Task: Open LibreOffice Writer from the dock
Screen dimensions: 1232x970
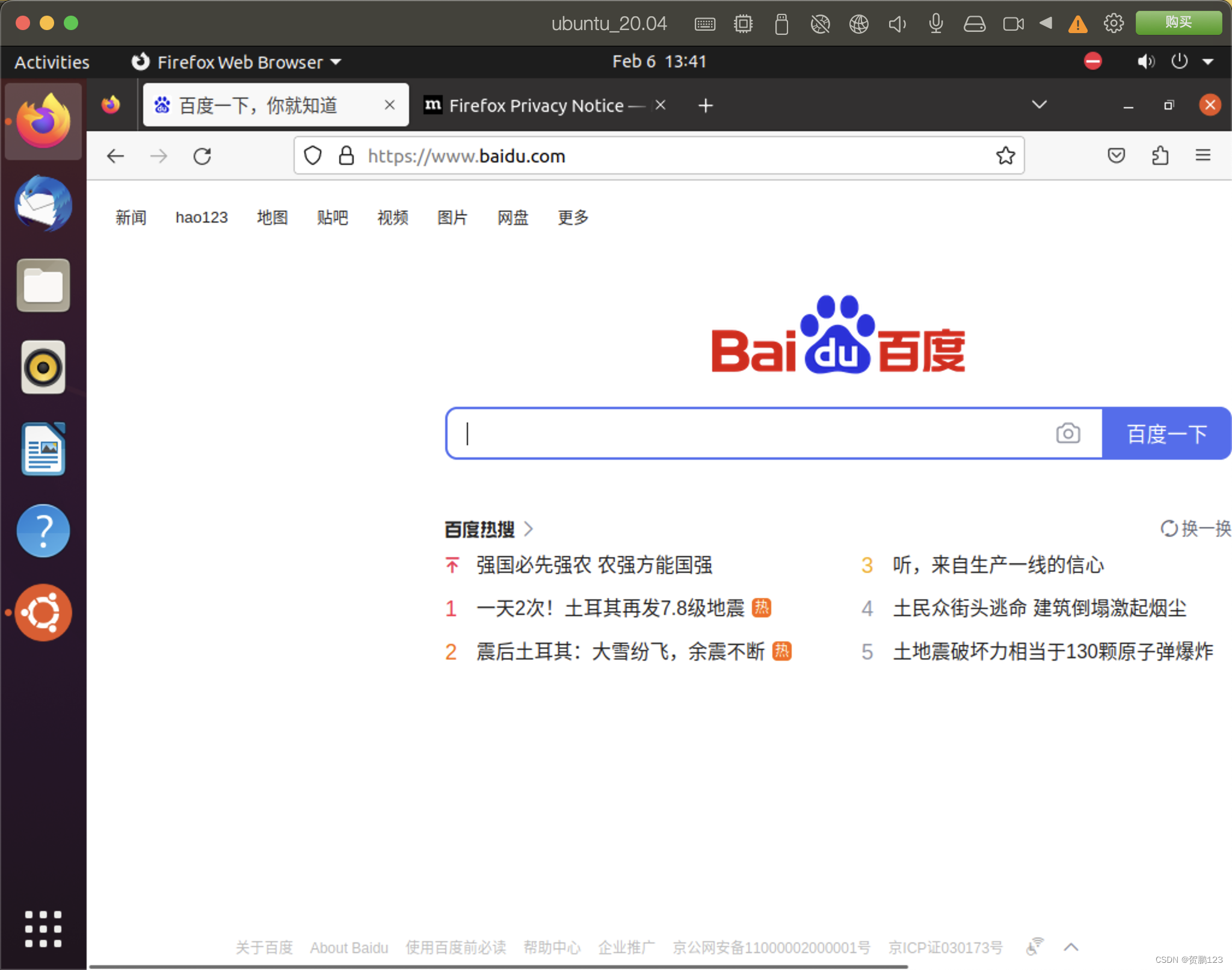Action: point(43,449)
